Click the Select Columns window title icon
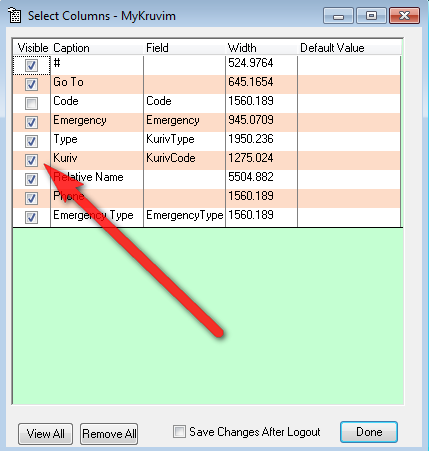This screenshot has width=429, height=451. click(x=14, y=16)
